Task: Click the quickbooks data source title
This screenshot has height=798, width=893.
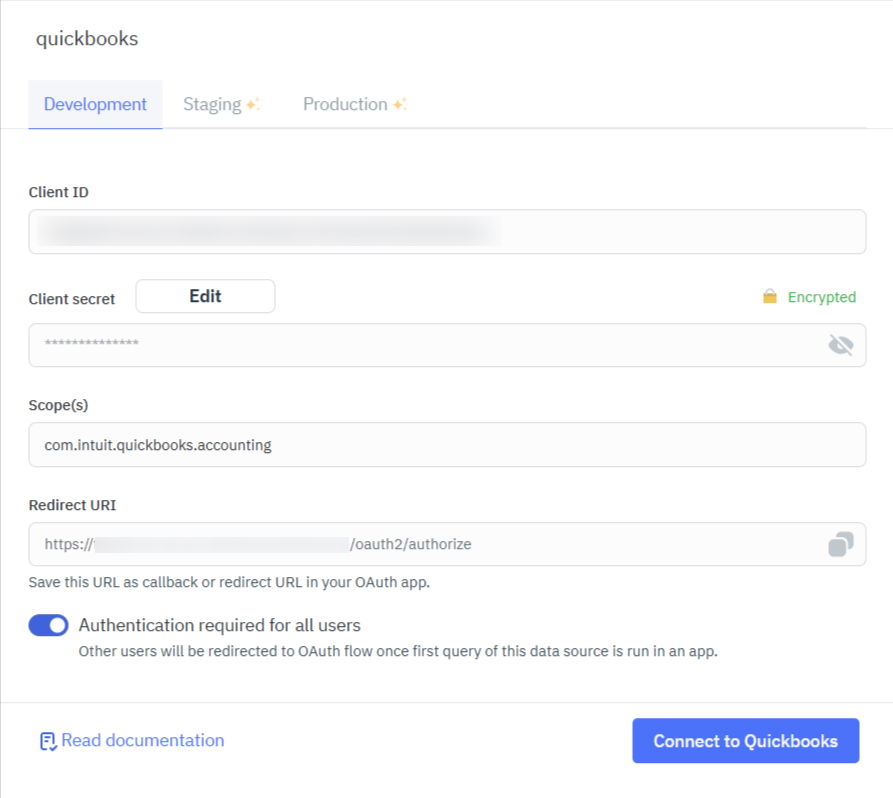Action: (87, 39)
